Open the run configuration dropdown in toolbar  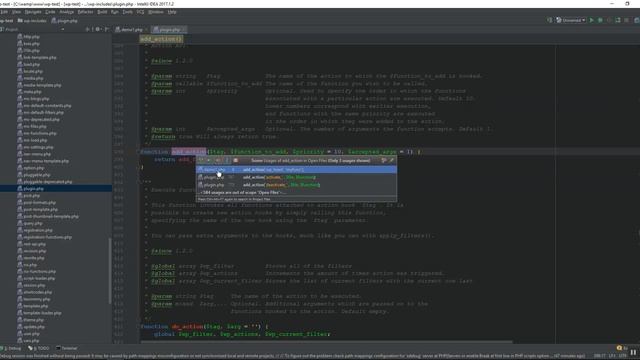(571, 20)
